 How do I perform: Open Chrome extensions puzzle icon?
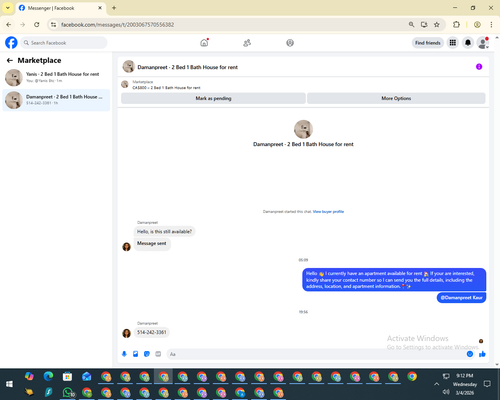pos(456,25)
